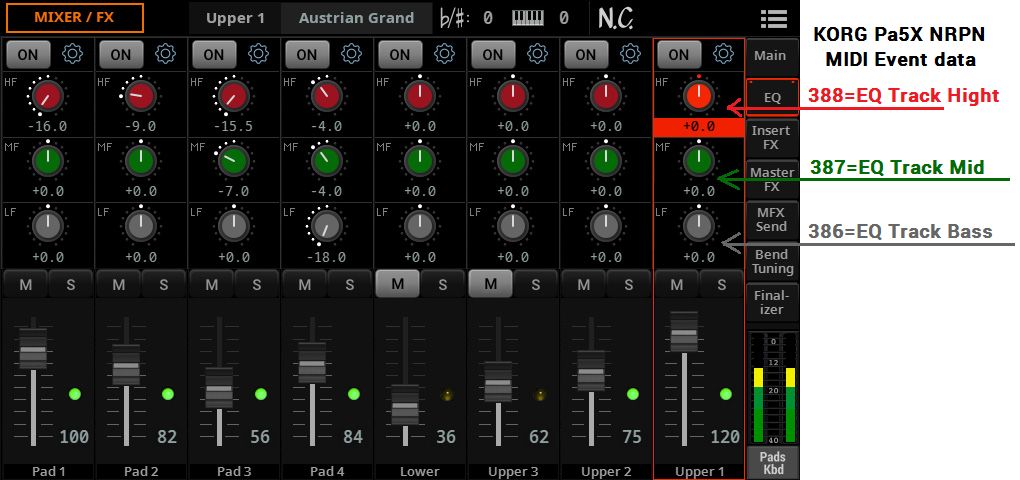
Task: Select the Upper 3 HF red EQ knob
Action: tap(513, 96)
